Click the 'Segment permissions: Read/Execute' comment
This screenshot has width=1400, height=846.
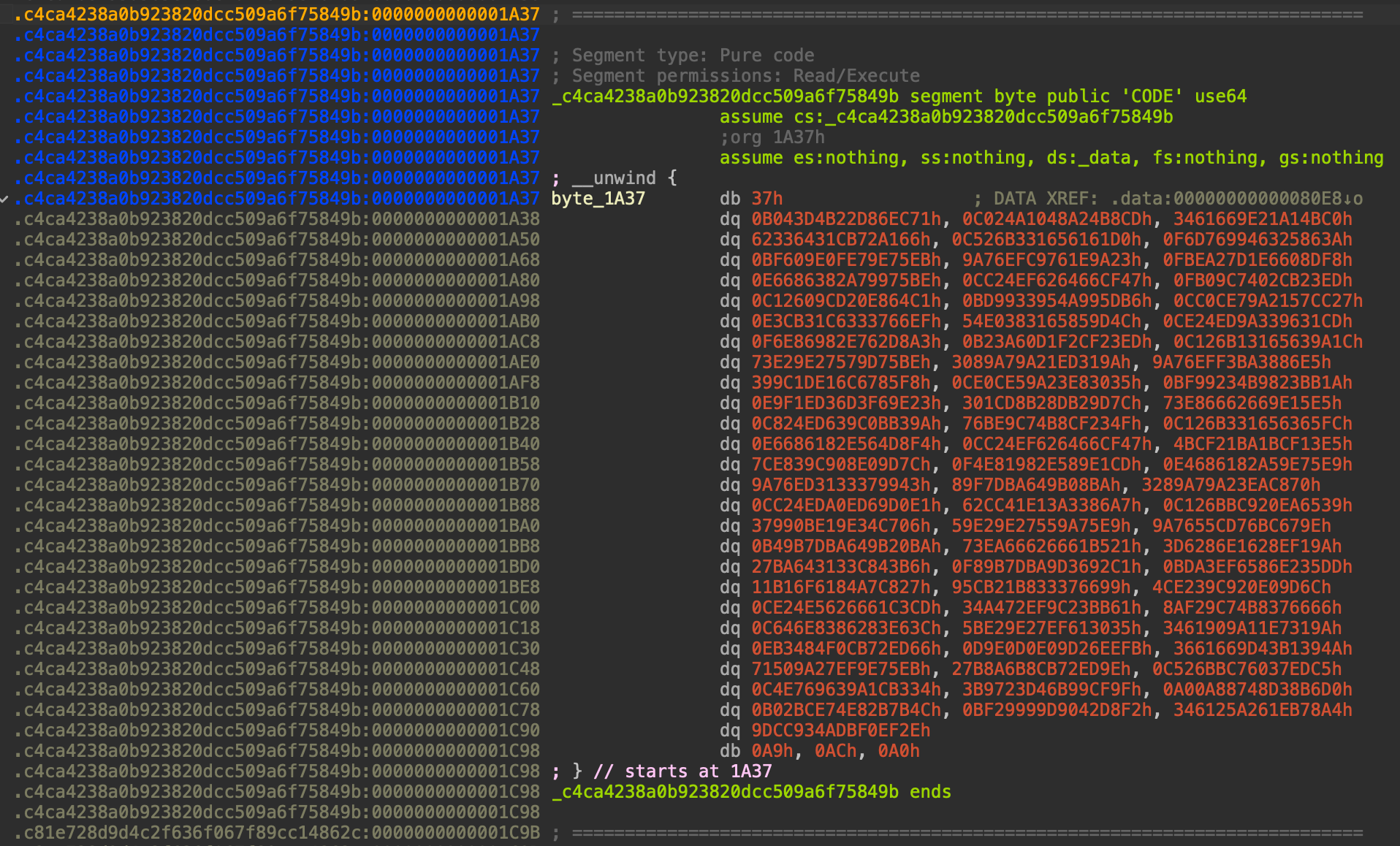click(x=745, y=76)
